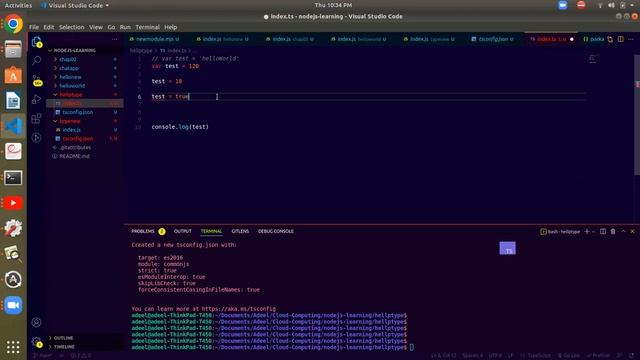Open the Extensions view
The image size is (640, 360).
point(36,118)
